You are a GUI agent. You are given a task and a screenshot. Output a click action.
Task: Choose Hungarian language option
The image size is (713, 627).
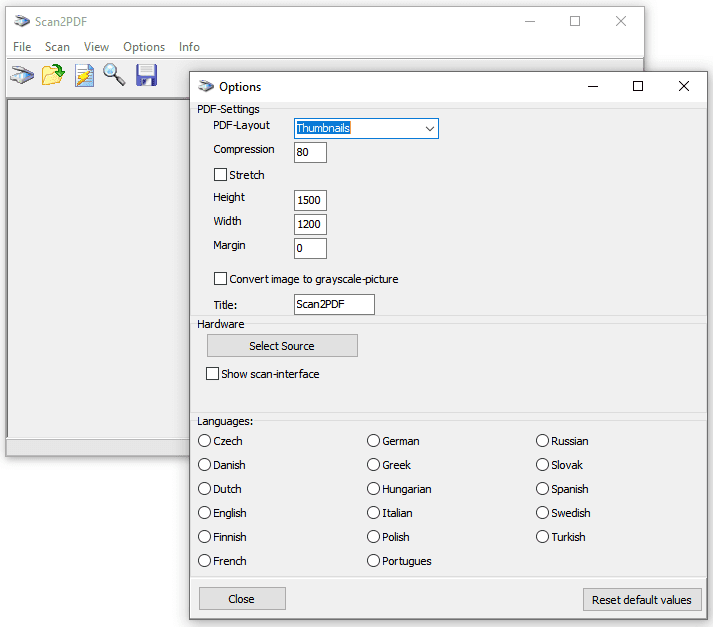(x=373, y=489)
